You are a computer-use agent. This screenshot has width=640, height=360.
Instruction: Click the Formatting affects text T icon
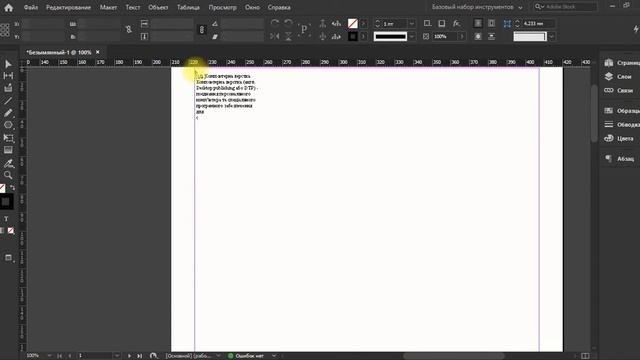tap(6, 219)
